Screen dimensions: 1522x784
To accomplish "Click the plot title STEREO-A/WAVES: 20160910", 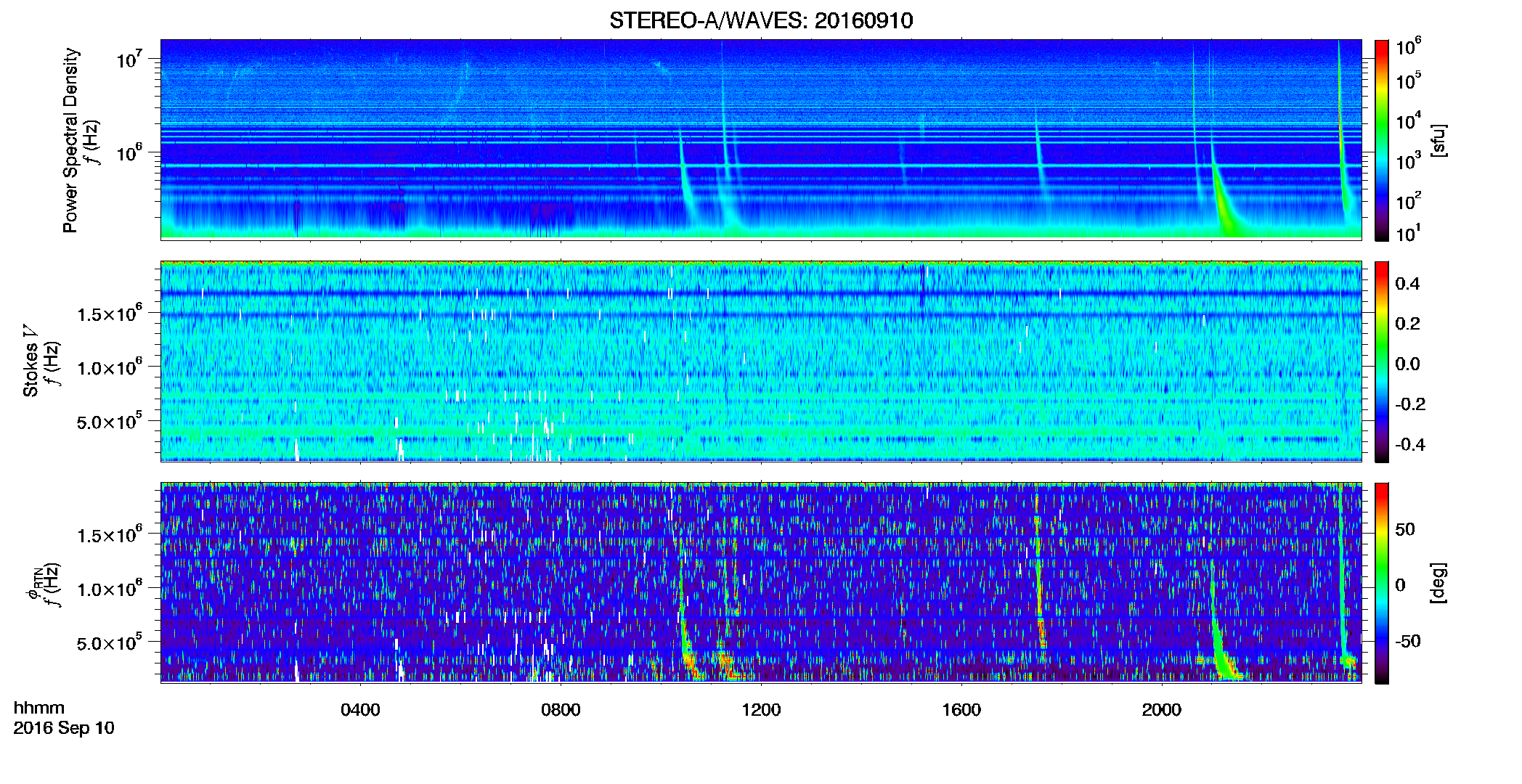I will pos(761,20).
